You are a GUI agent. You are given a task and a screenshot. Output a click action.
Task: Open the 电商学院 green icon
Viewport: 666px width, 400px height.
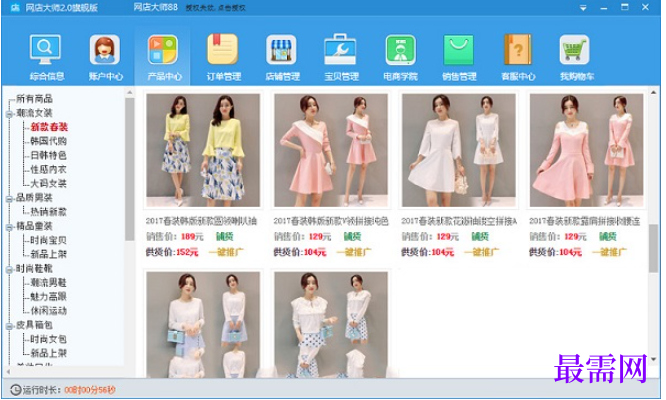click(x=400, y=50)
